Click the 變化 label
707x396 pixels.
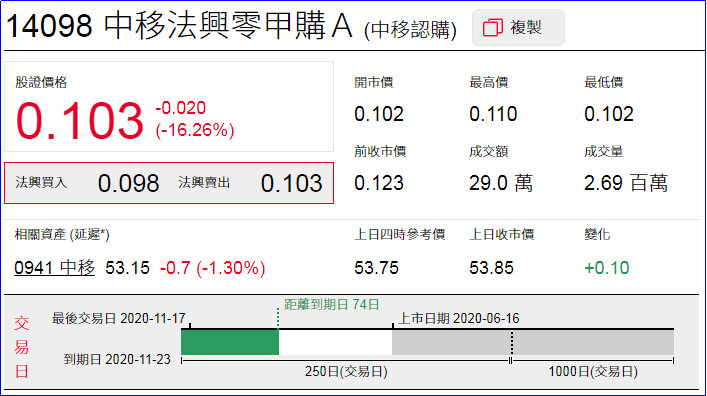point(597,235)
